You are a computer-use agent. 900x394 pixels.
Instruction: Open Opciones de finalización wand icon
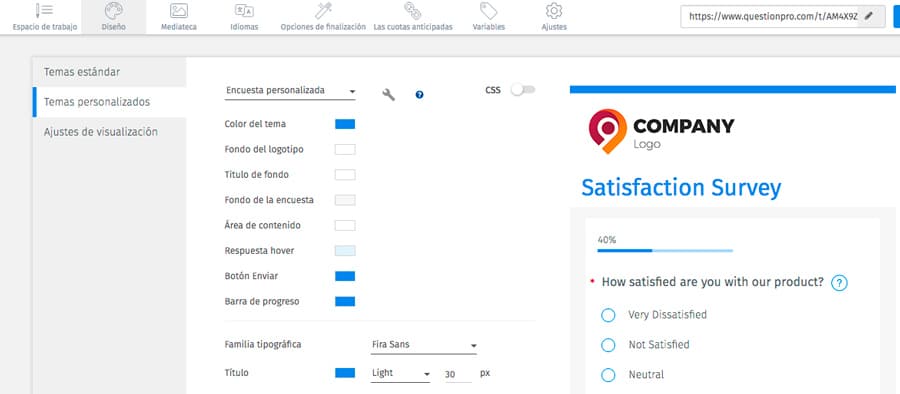[323, 11]
